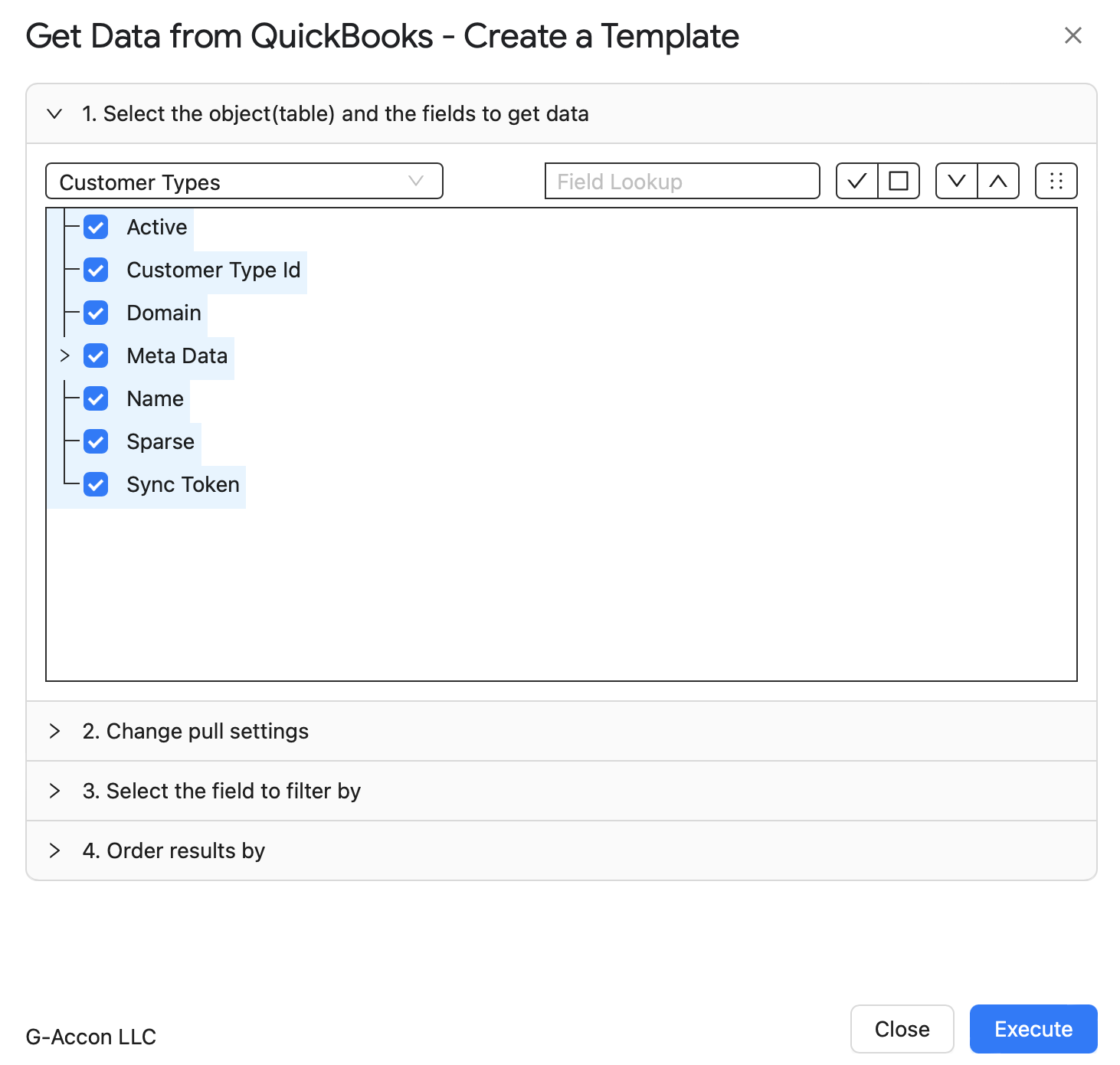Expand section 4 Order results by
The height and width of the screenshot is (1065, 1120).
pyautogui.click(x=562, y=850)
